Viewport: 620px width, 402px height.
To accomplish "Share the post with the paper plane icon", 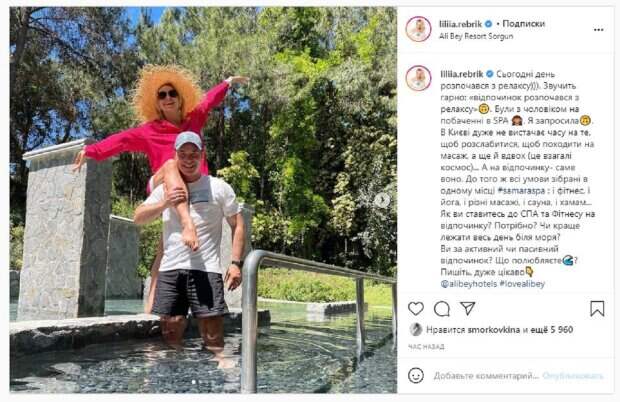I will (467, 308).
